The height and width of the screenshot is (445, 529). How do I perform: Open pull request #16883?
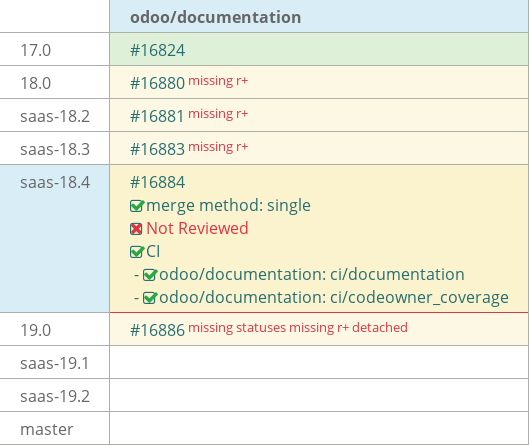pos(158,149)
